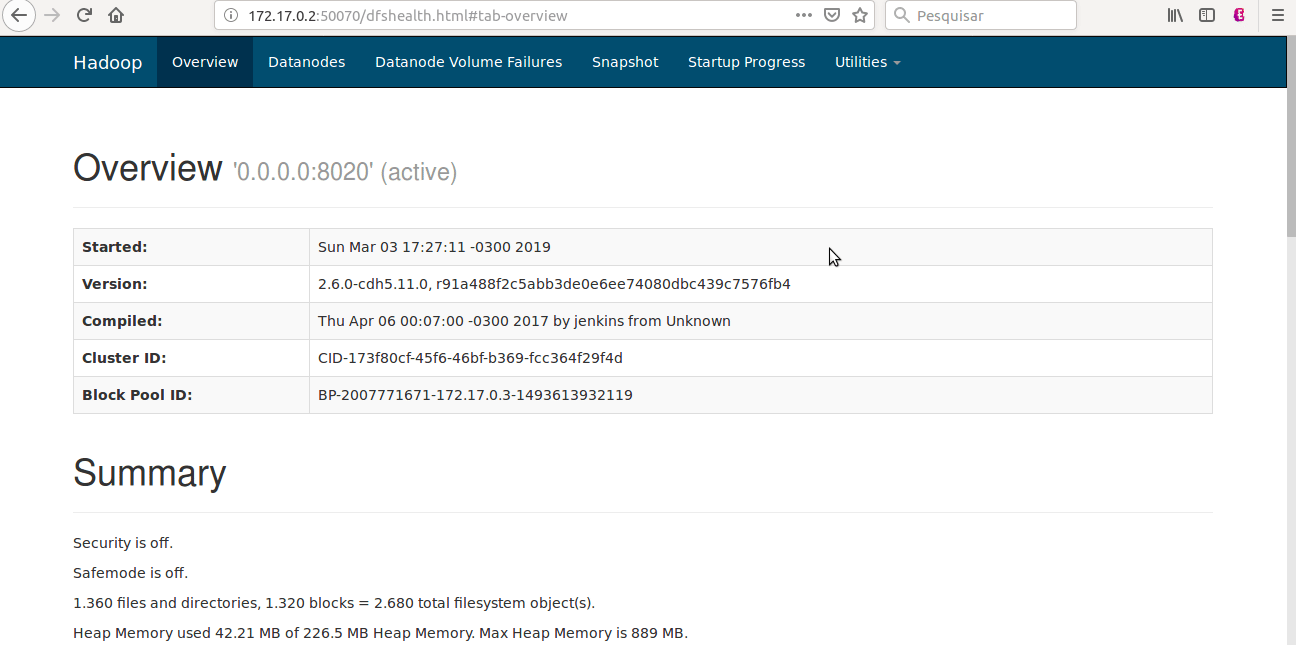Open page actions three-dot menu
This screenshot has width=1296, height=645.
[x=804, y=15]
